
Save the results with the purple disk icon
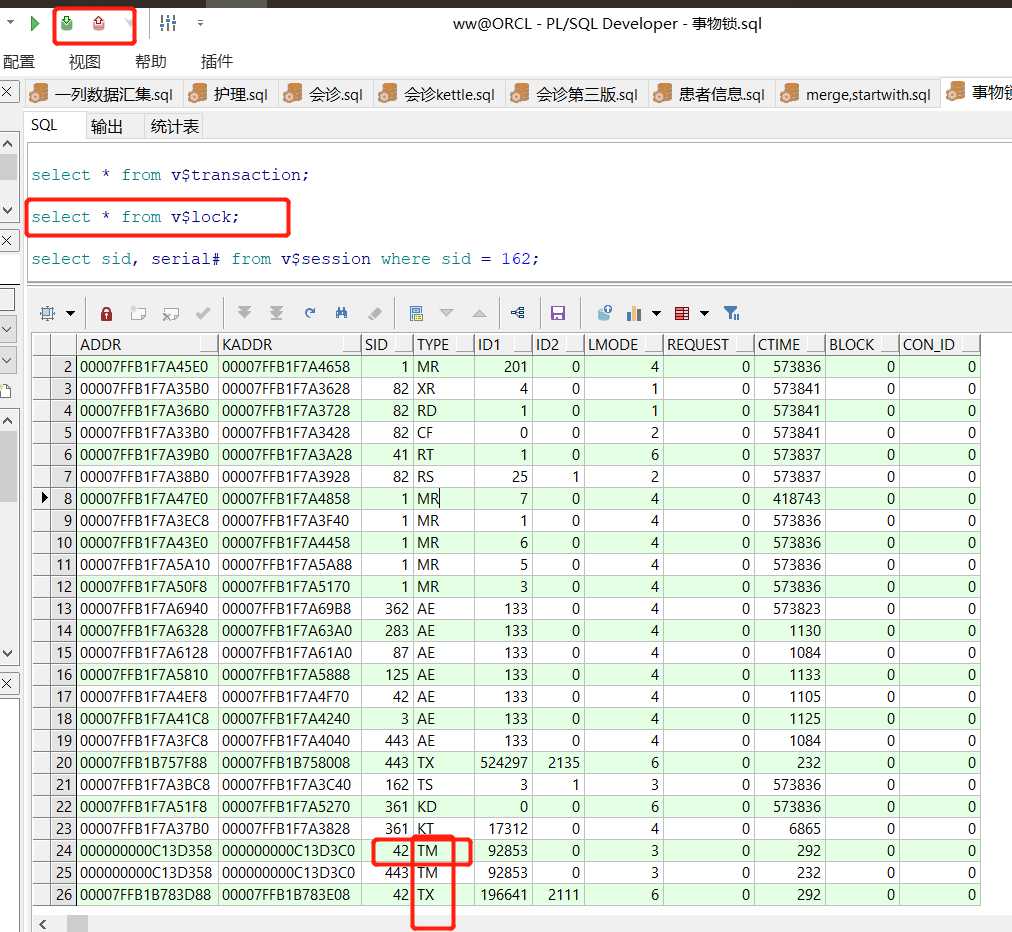click(558, 314)
